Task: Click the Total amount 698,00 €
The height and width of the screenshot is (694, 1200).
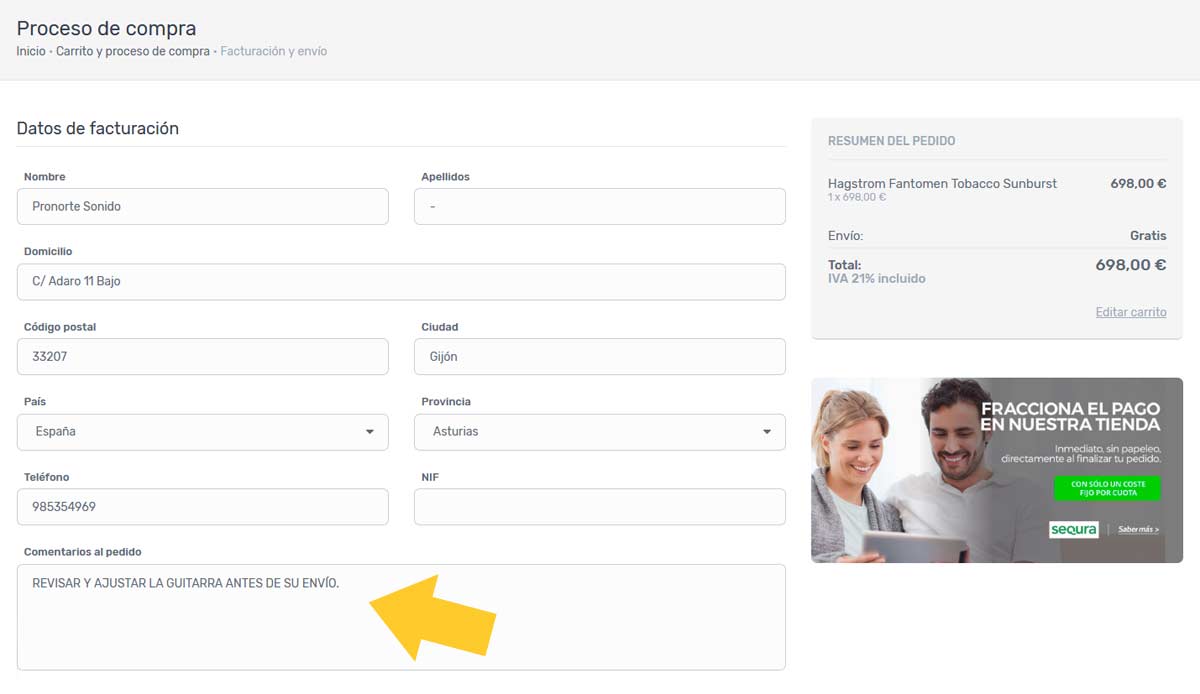Action: coord(1131,265)
